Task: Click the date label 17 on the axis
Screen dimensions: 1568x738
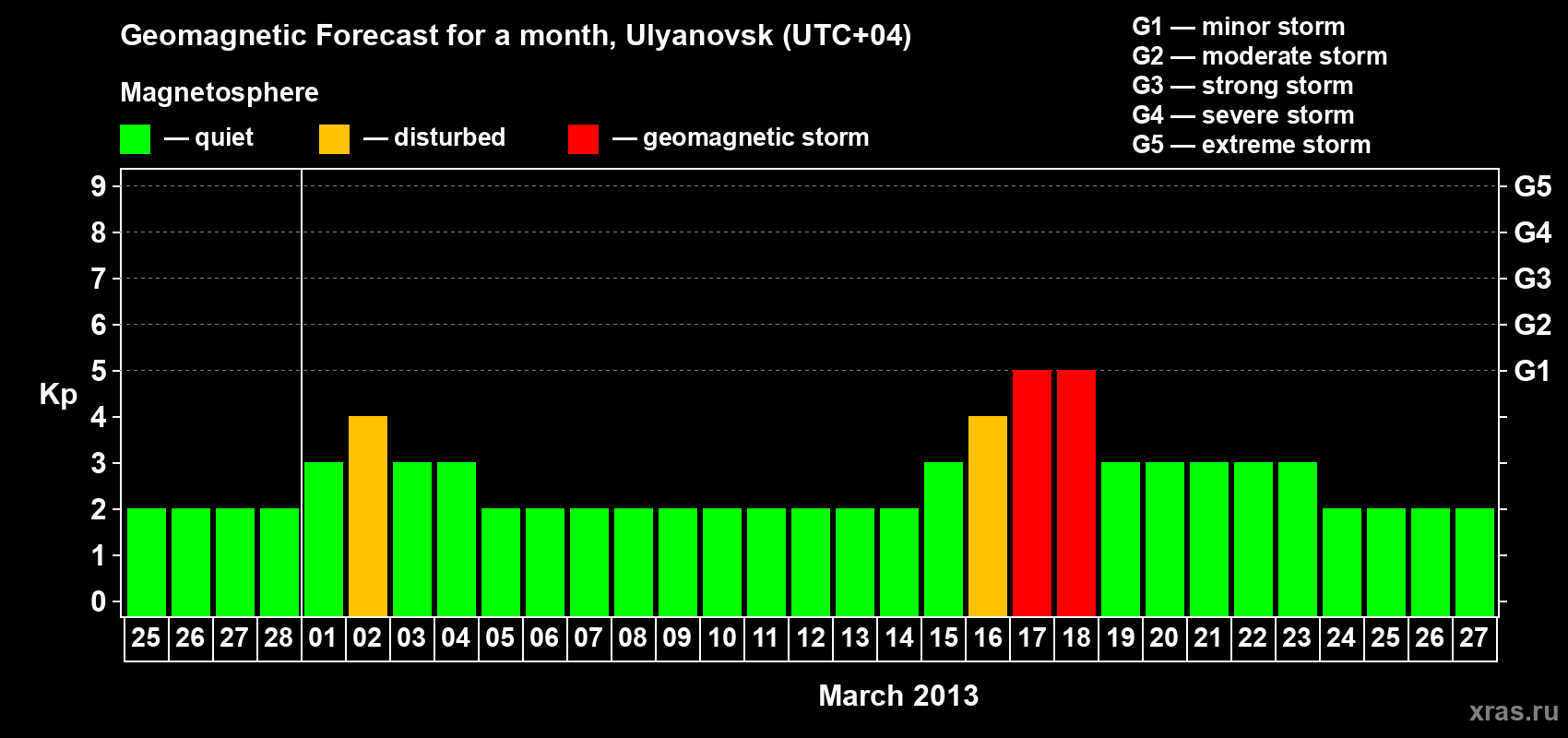Action: pyautogui.click(x=1032, y=638)
